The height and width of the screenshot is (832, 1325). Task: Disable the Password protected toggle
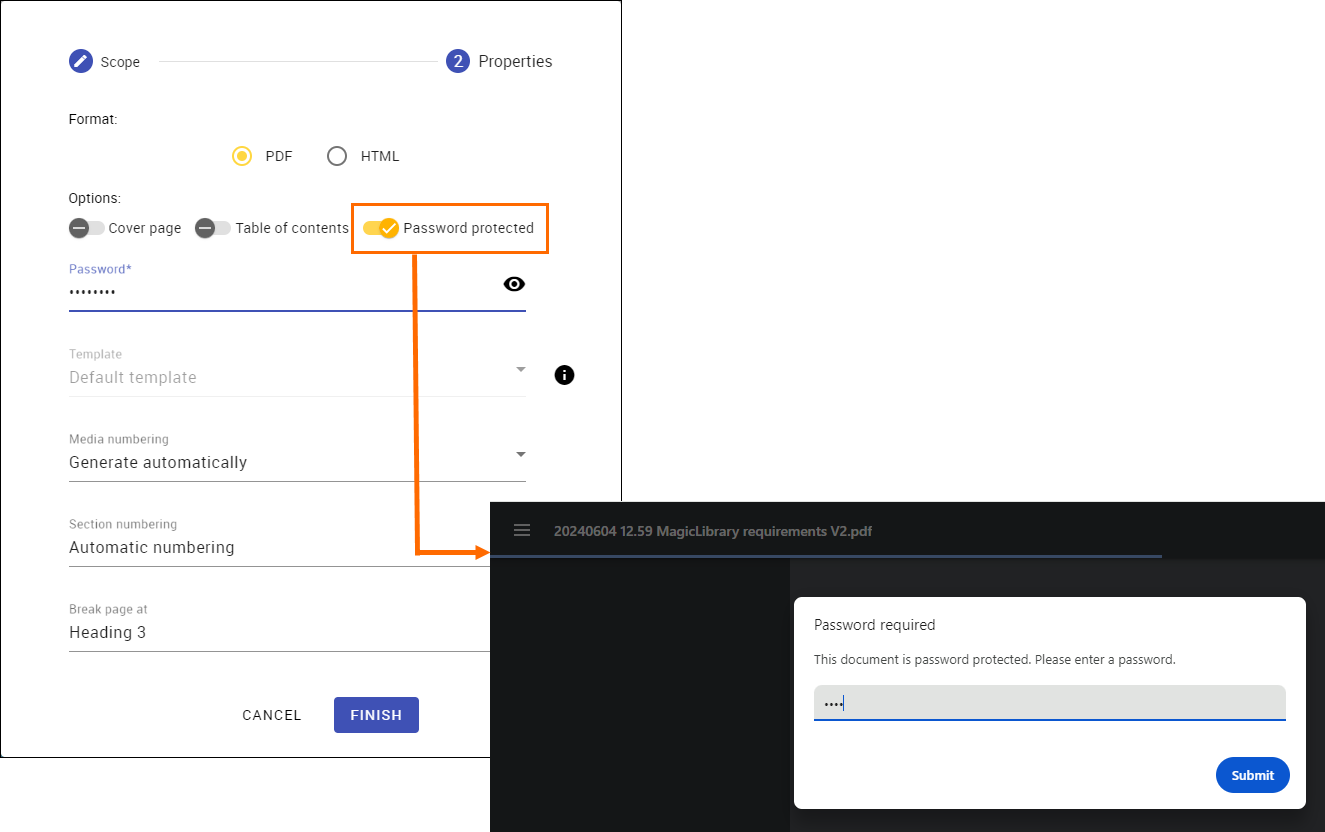(381, 228)
